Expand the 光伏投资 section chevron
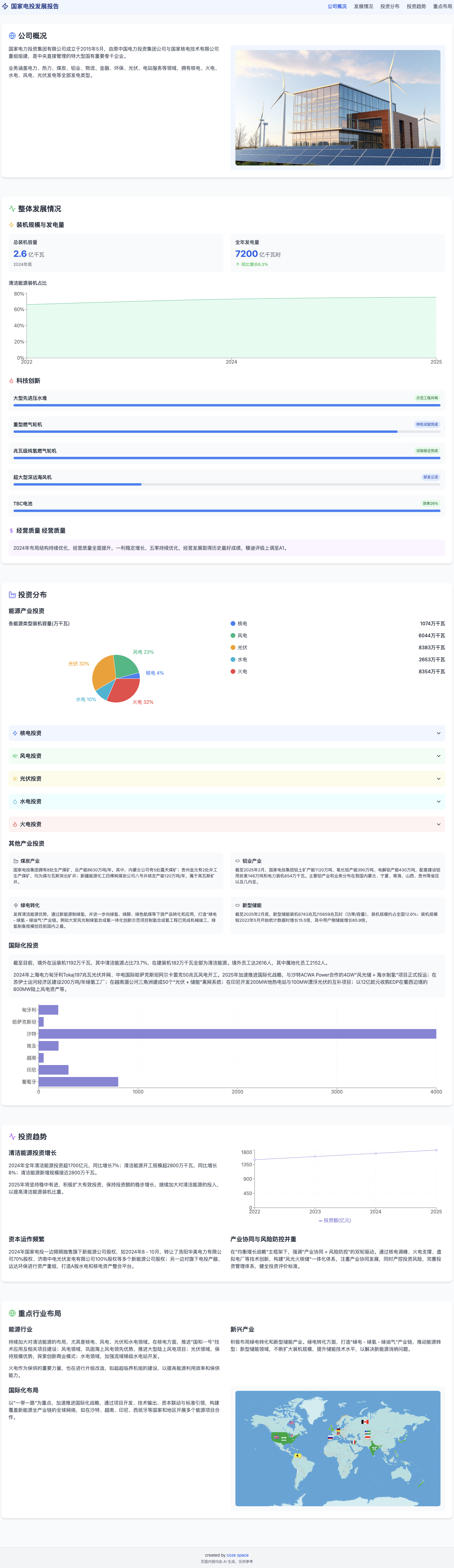 pos(439,778)
